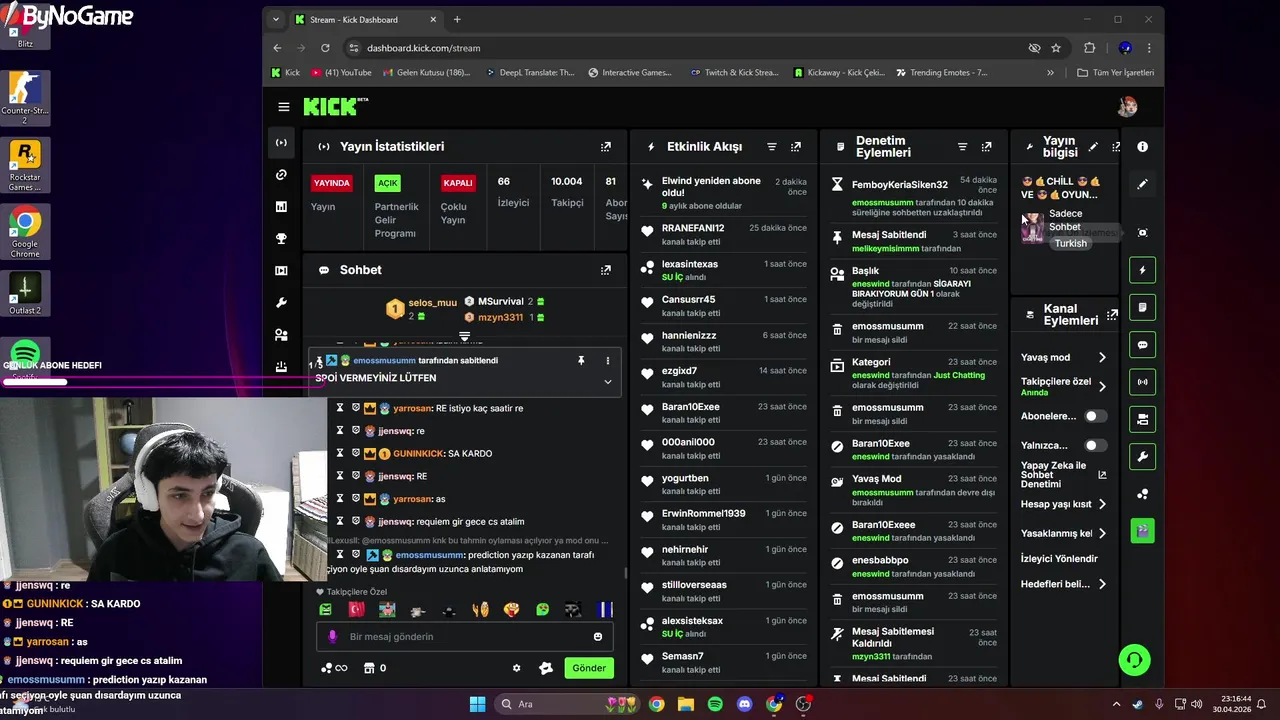Image resolution: width=1280 pixels, height=720 pixels.
Task: Toggle the green broadcast-signal icon in the right rail
Action: [x=1142, y=382]
